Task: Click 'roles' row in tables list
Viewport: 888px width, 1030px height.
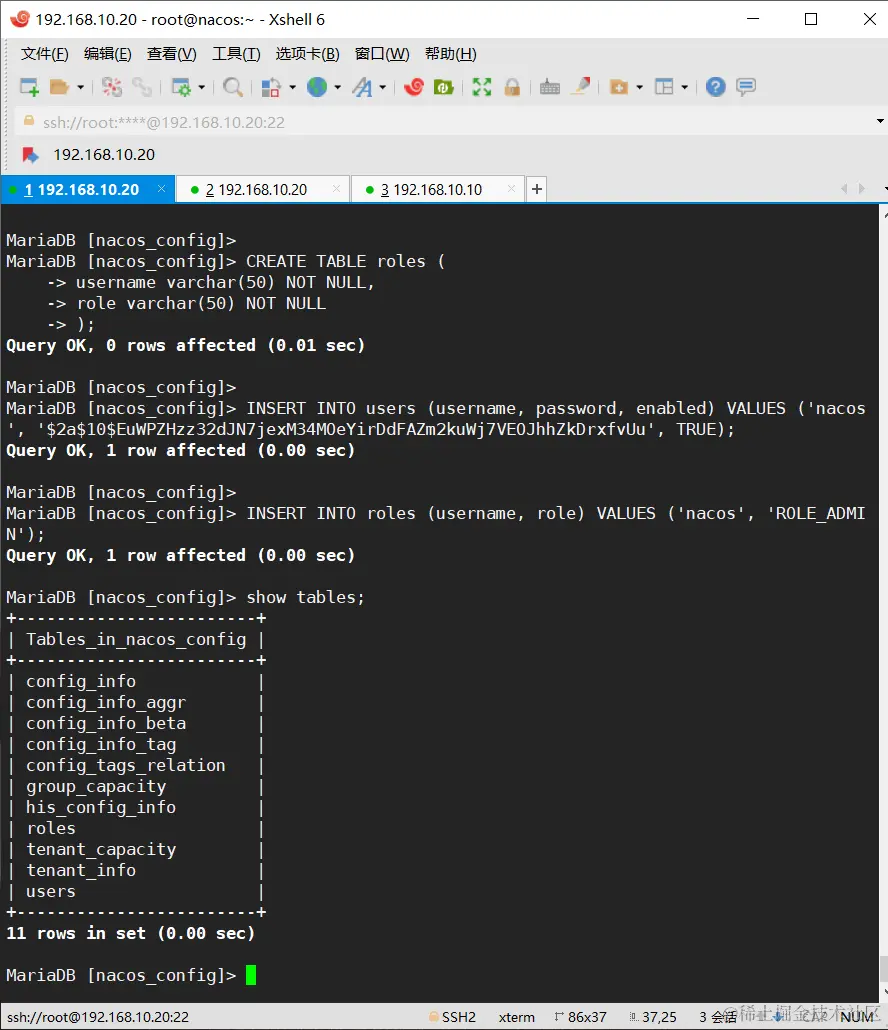Action: pos(51,828)
